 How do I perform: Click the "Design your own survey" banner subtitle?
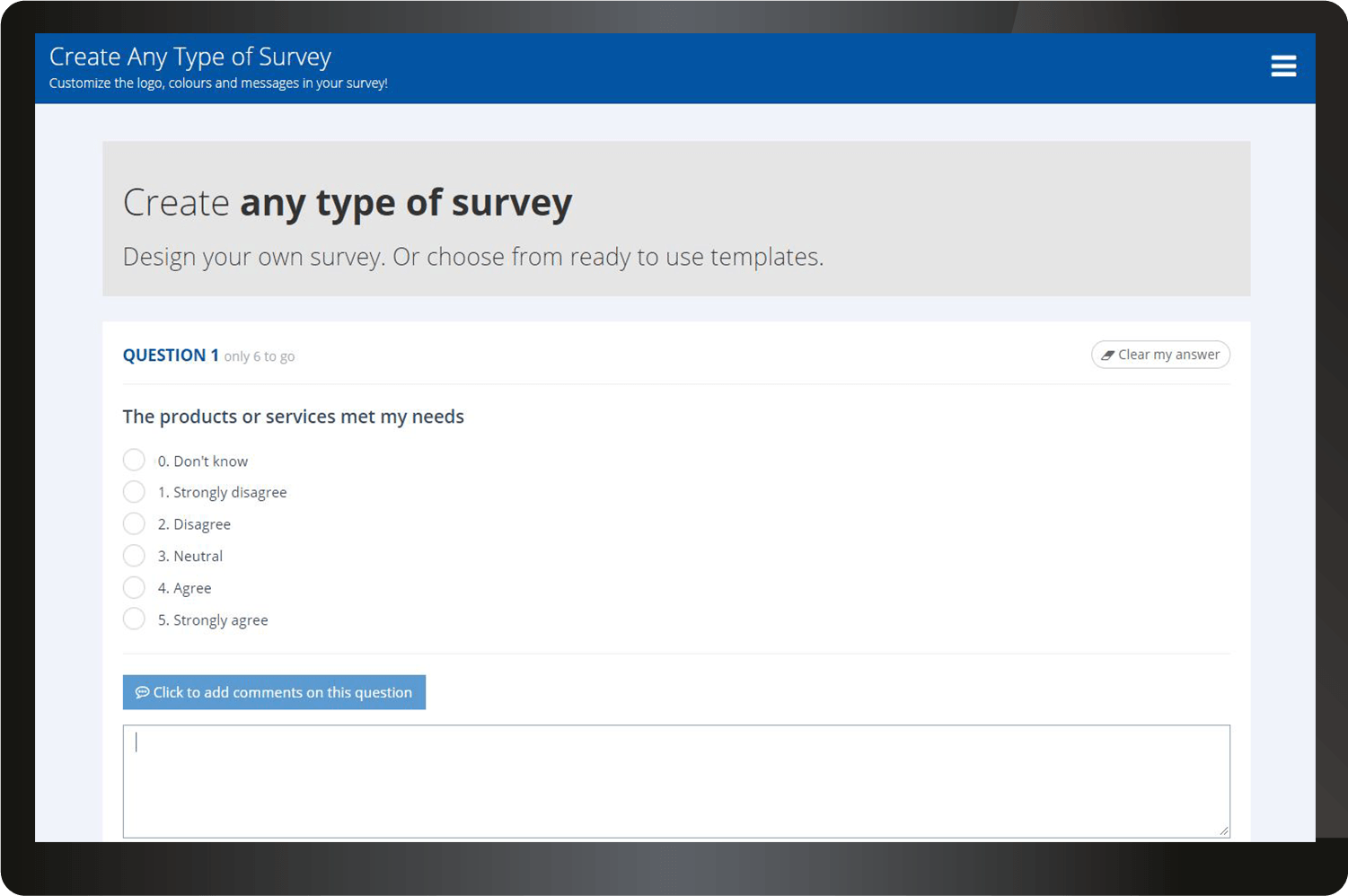(x=472, y=257)
